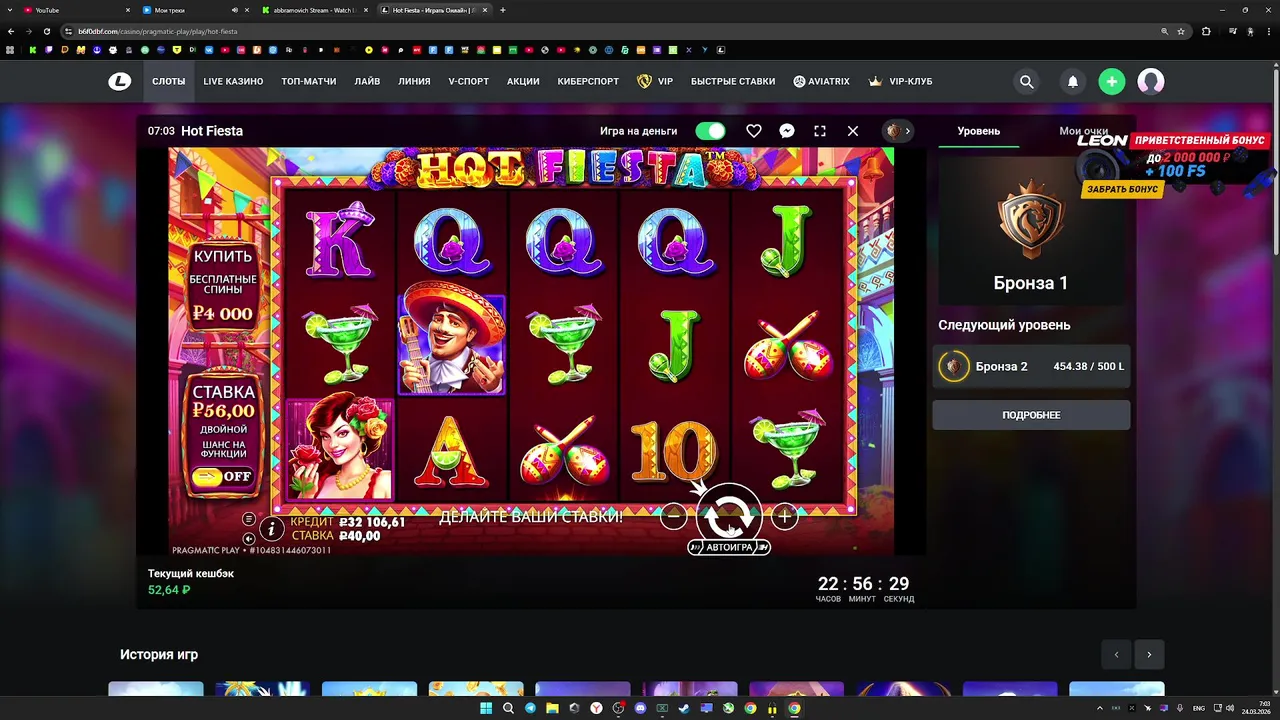Show next games in История игр

[1149, 655]
